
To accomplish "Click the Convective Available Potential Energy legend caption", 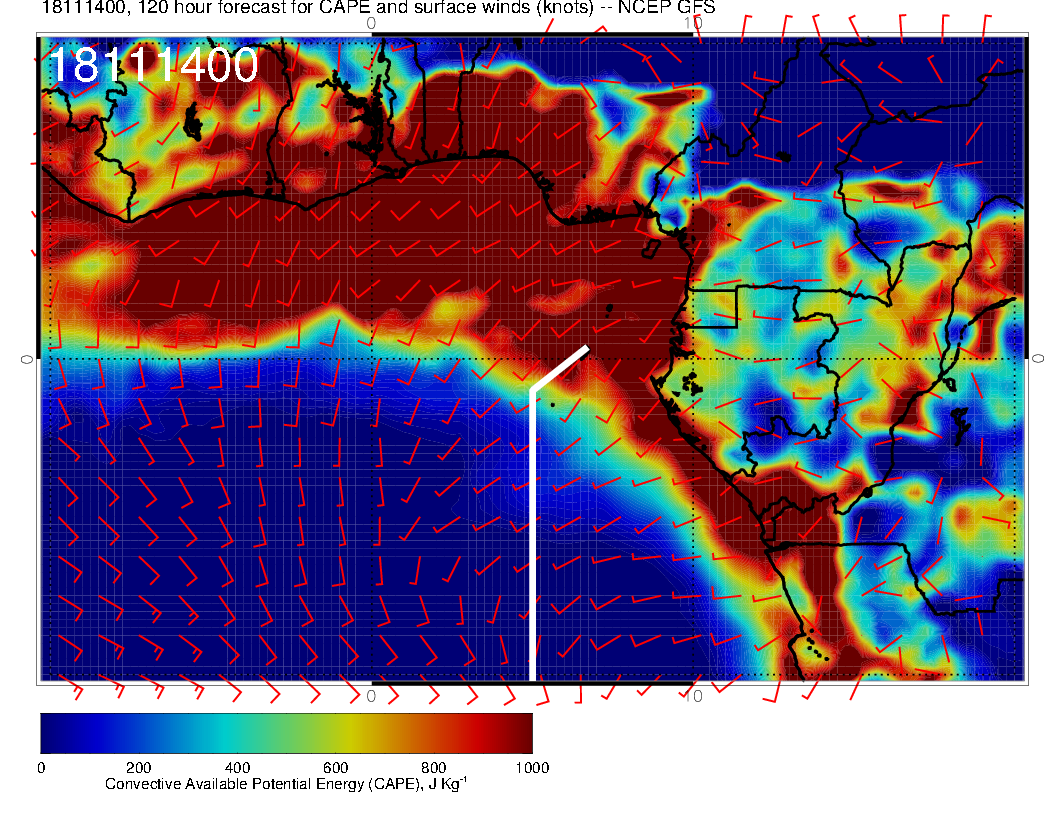I will [x=285, y=785].
